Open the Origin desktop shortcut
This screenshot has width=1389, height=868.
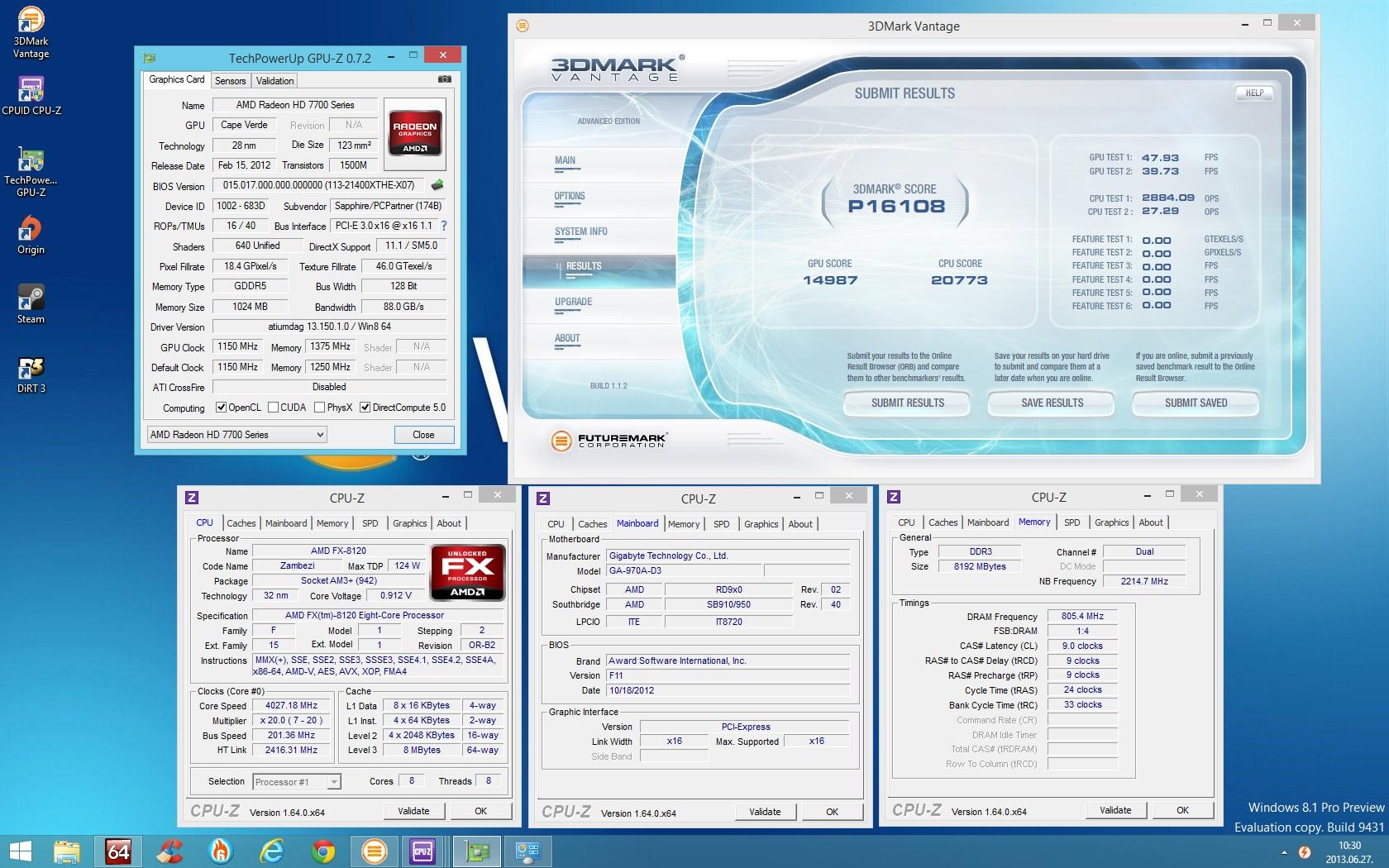tap(31, 234)
